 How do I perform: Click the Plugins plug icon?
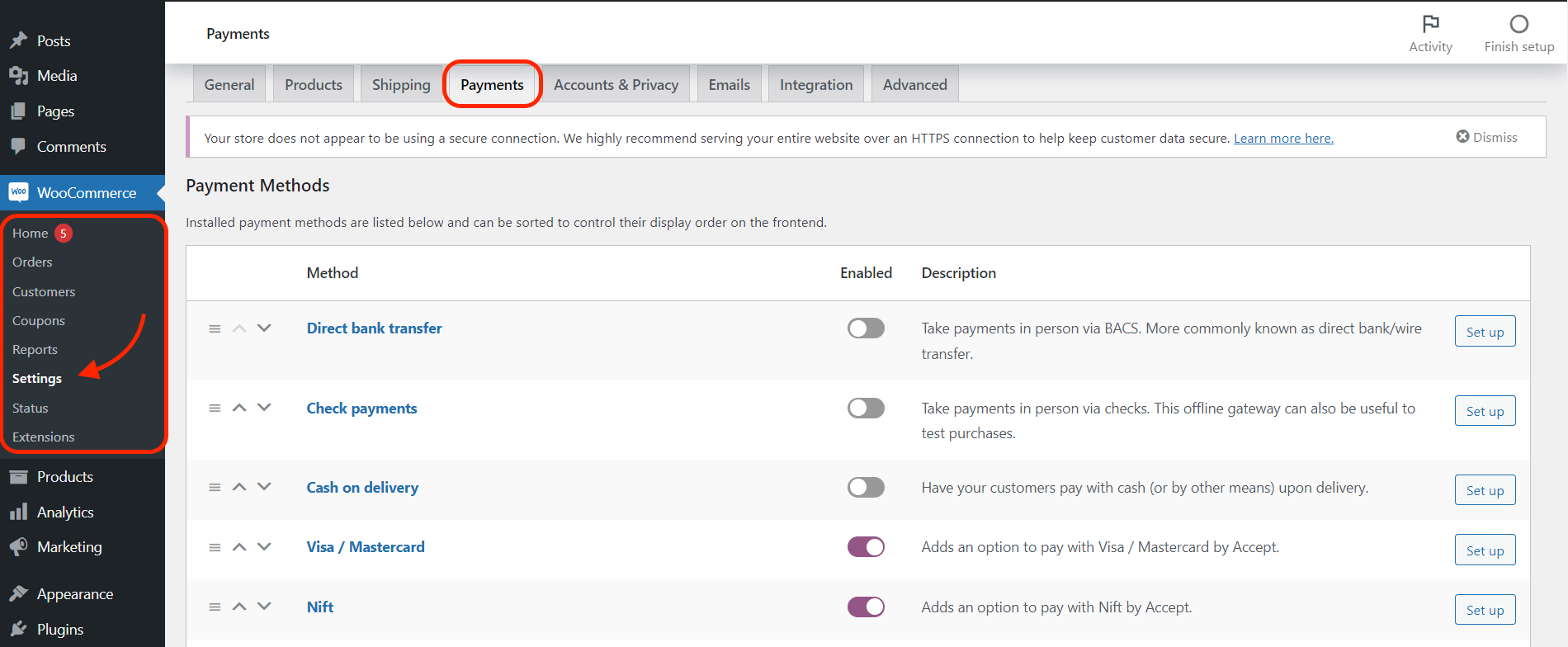(x=18, y=630)
